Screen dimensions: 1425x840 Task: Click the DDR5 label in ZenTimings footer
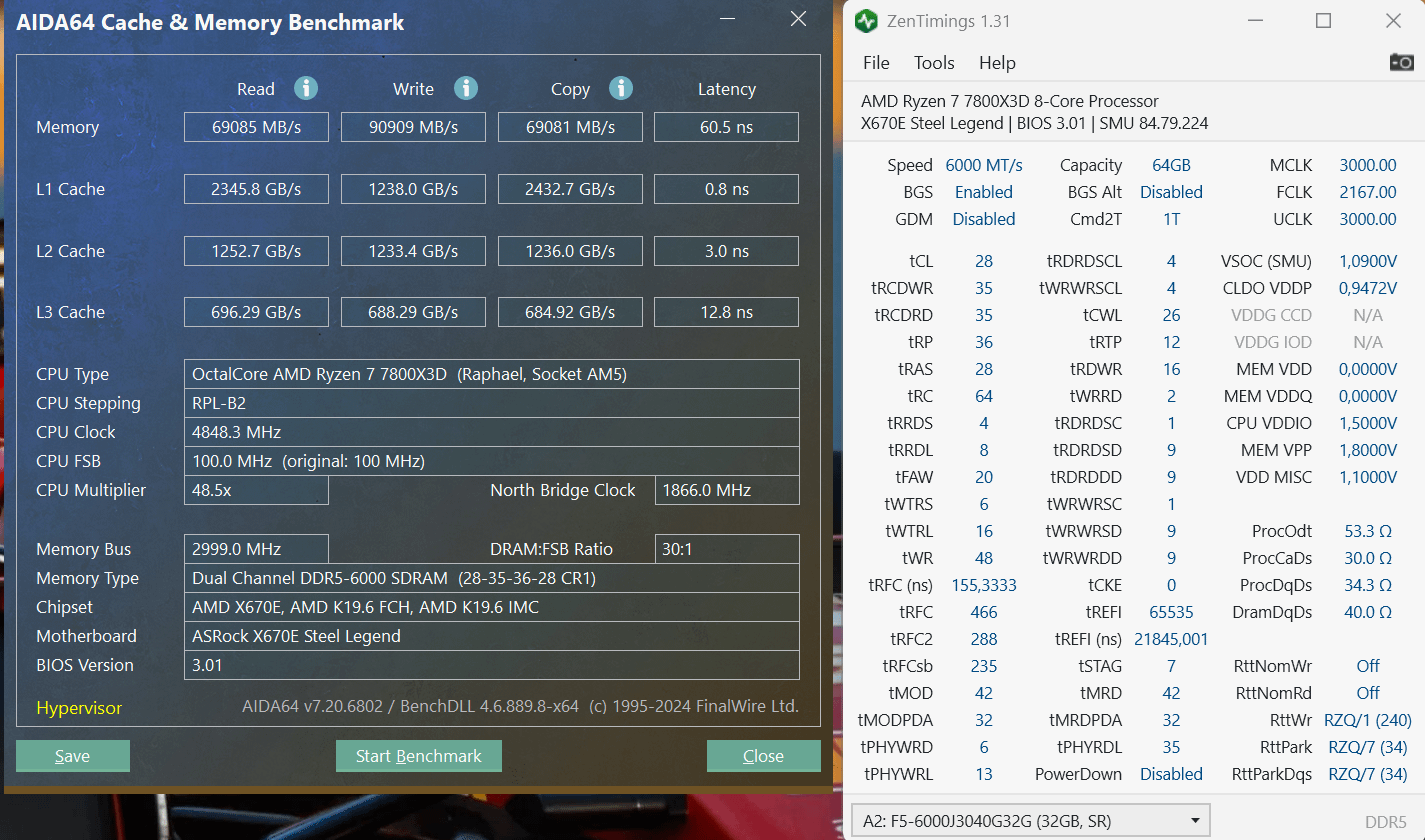1386,822
